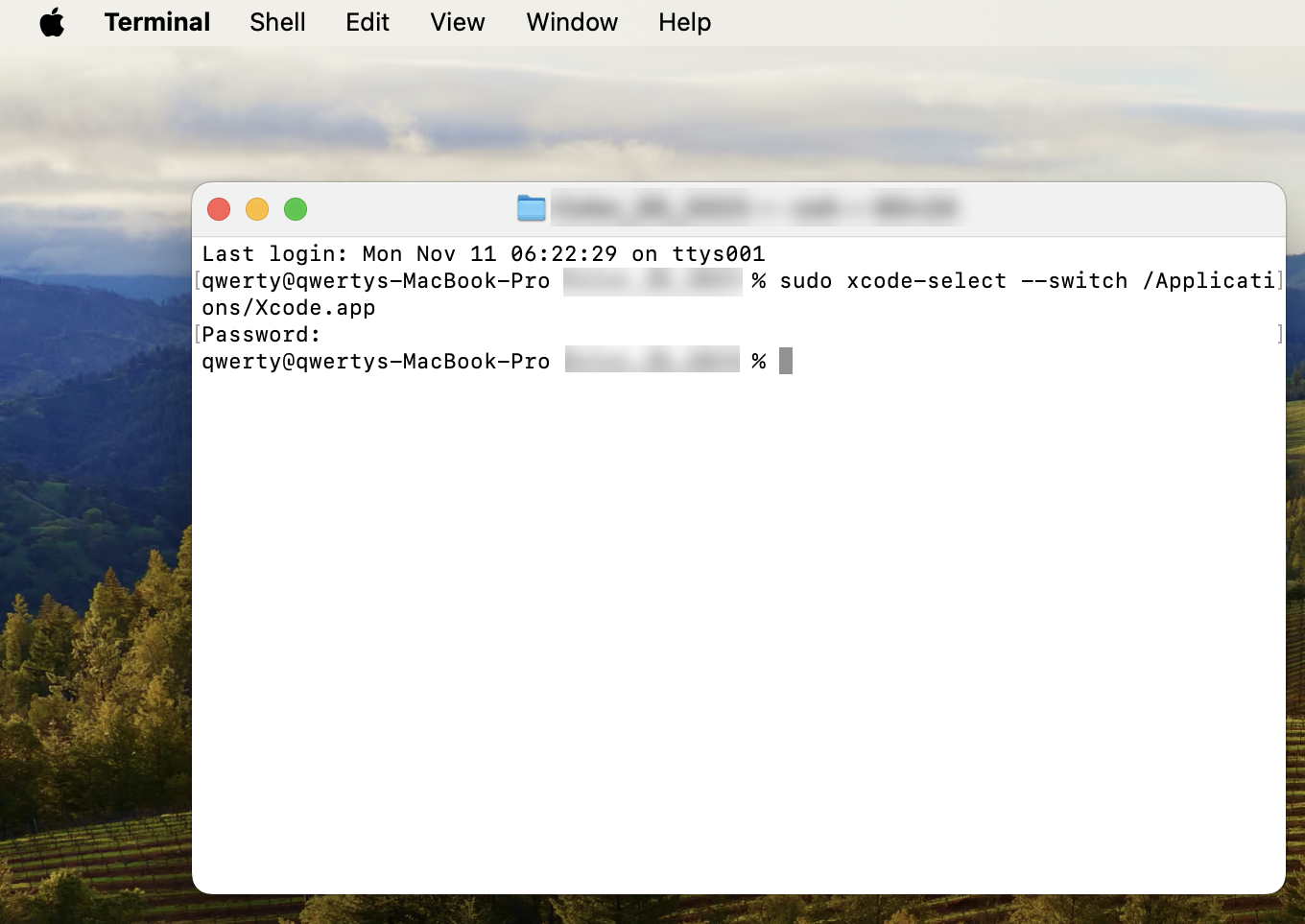Close the Terminal window with red button
Viewport: 1305px width, 924px height.
[x=219, y=209]
